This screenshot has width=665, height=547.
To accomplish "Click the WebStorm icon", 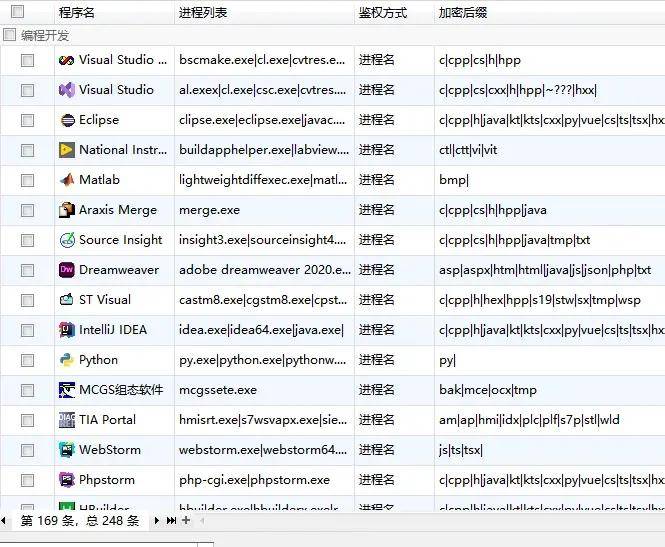I will pyautogui.click(x=67, y=450).
